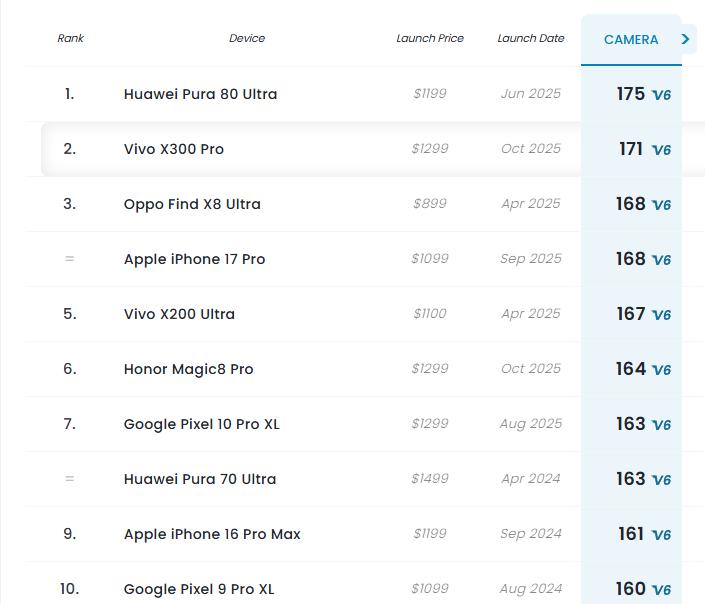Click the V6 badge for Huawei Pura 80 Ultra
The height and width of the screenshot is (604, 705).
point(661,95)
